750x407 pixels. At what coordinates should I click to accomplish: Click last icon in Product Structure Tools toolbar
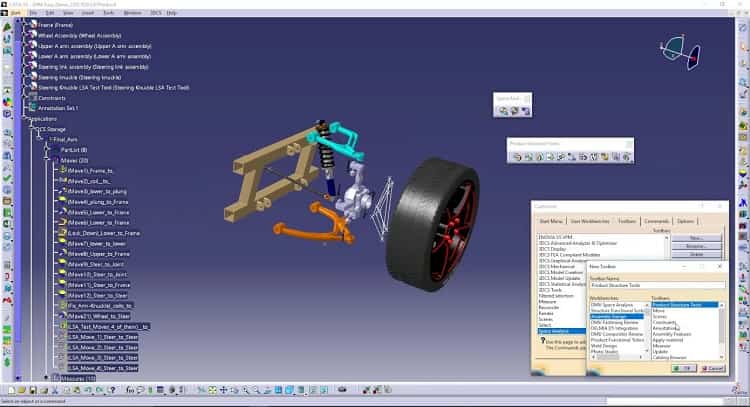coord(626,157)
